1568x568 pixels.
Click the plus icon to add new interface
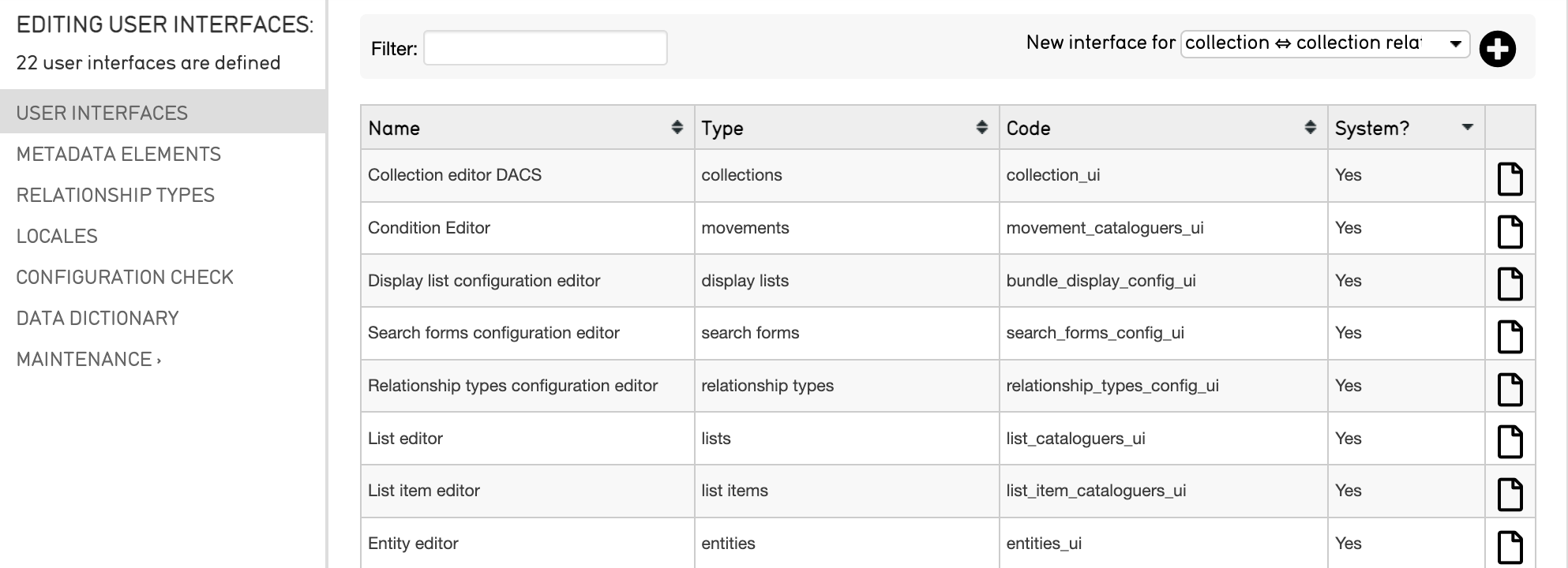click(x=1497, y=49)
